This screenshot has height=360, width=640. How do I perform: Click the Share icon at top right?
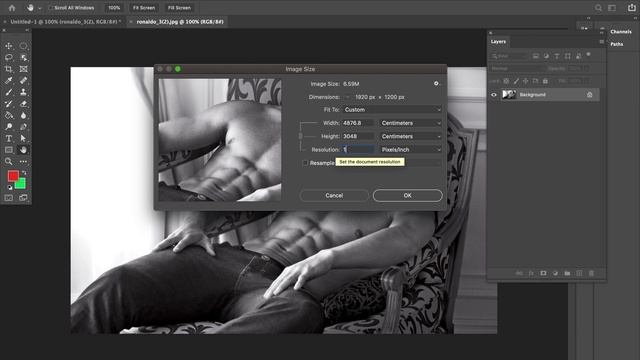631,7
